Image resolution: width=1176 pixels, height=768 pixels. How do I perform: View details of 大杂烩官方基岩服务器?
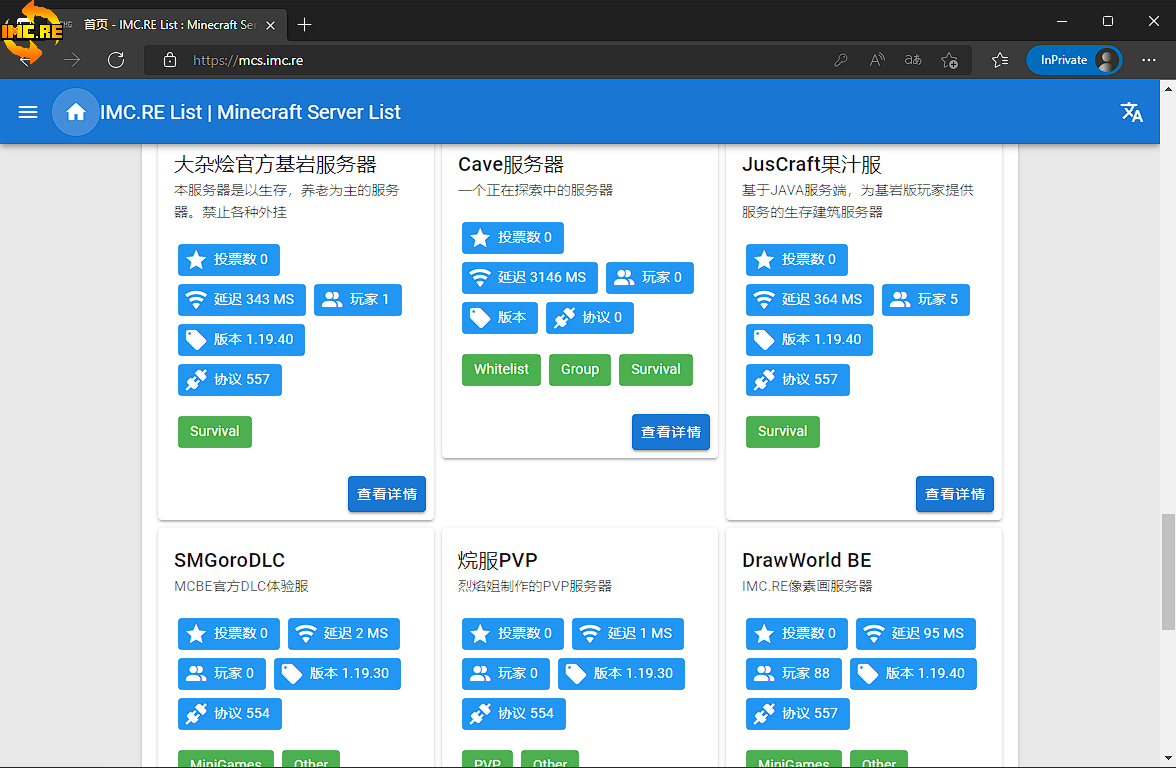pyautogui.click(x=386, y=494)
